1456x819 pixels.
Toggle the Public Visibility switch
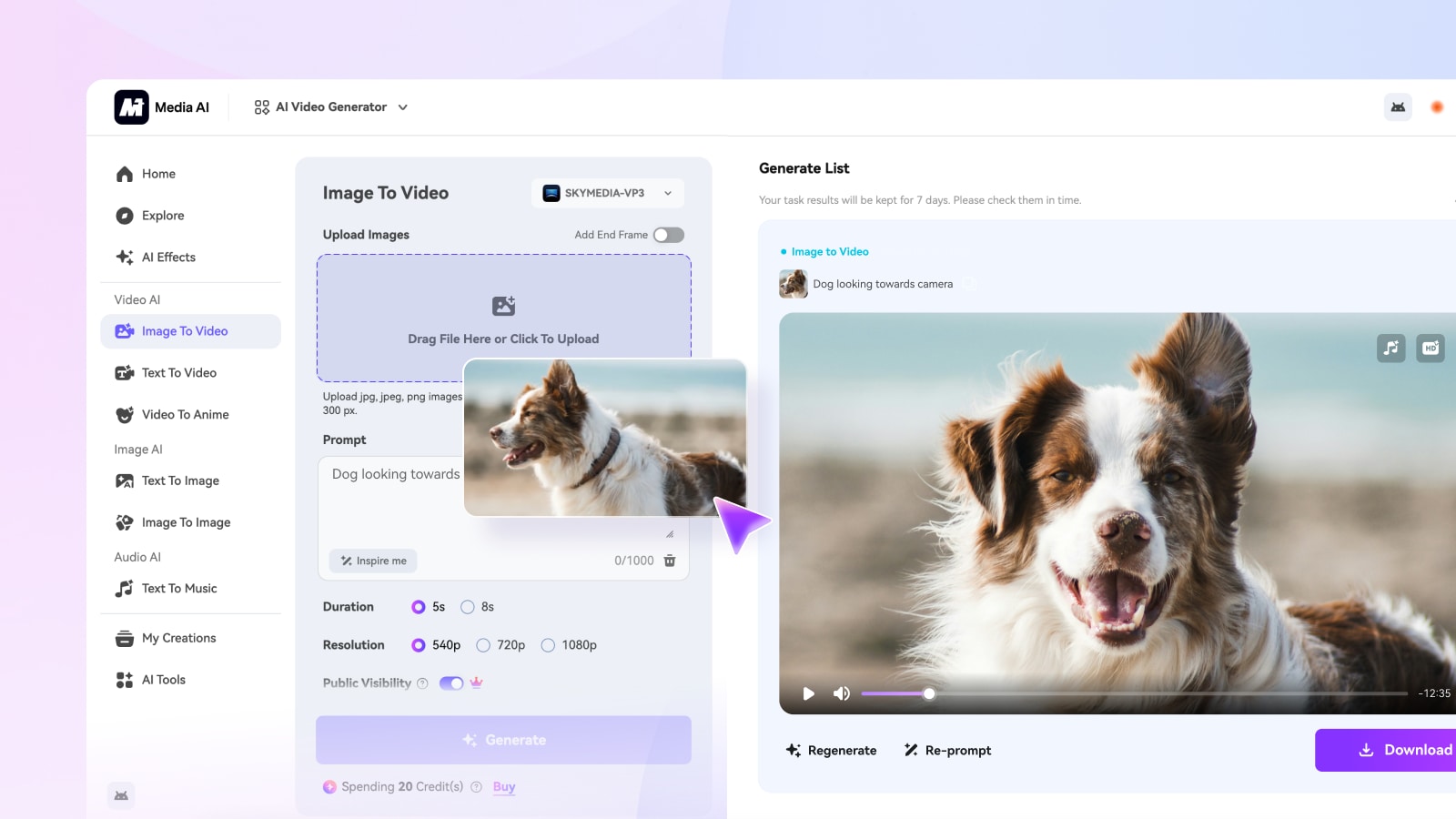tap(451, 683)
